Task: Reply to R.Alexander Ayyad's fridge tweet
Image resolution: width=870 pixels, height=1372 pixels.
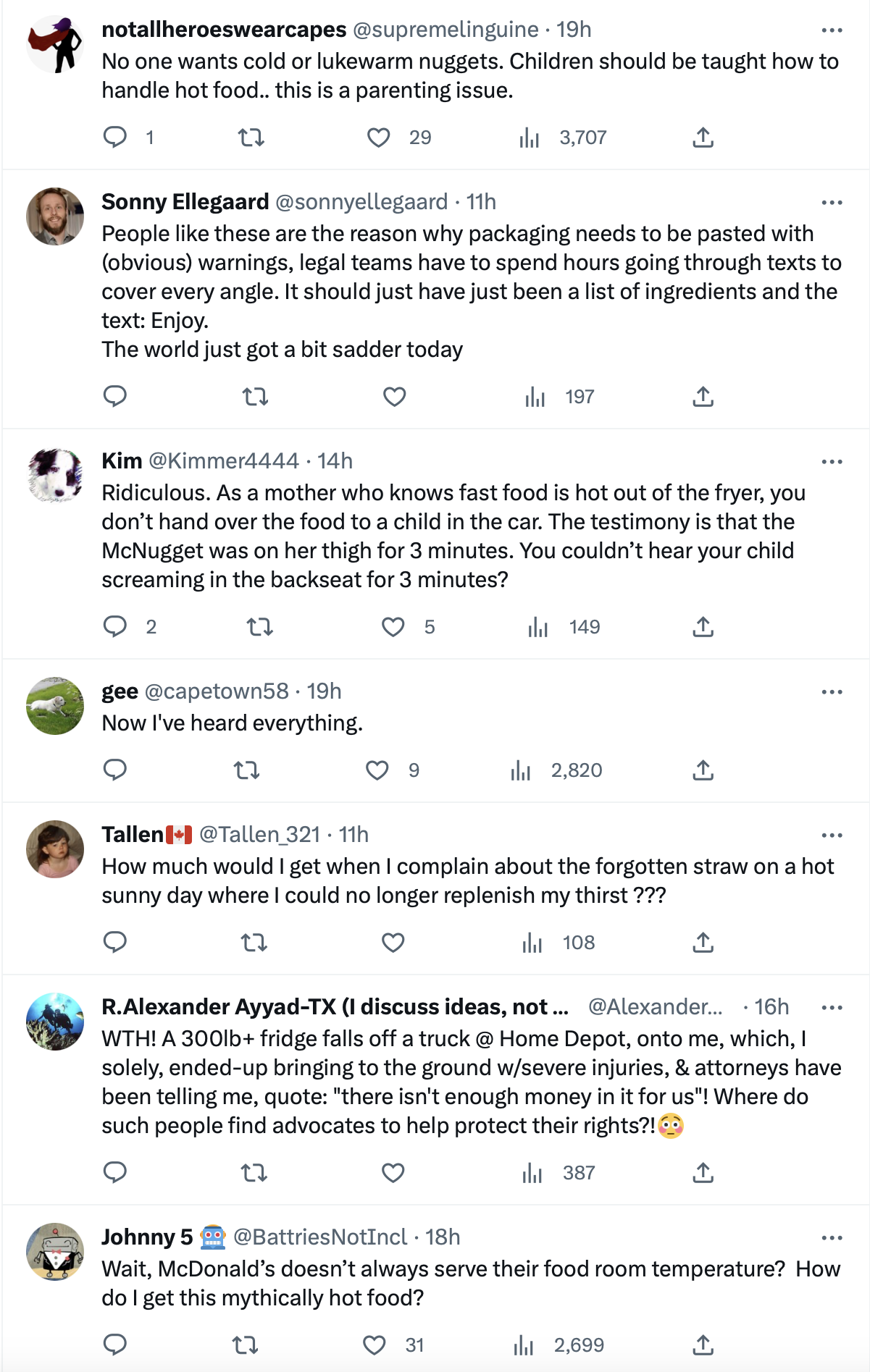Action: (x=115, y=1172)
